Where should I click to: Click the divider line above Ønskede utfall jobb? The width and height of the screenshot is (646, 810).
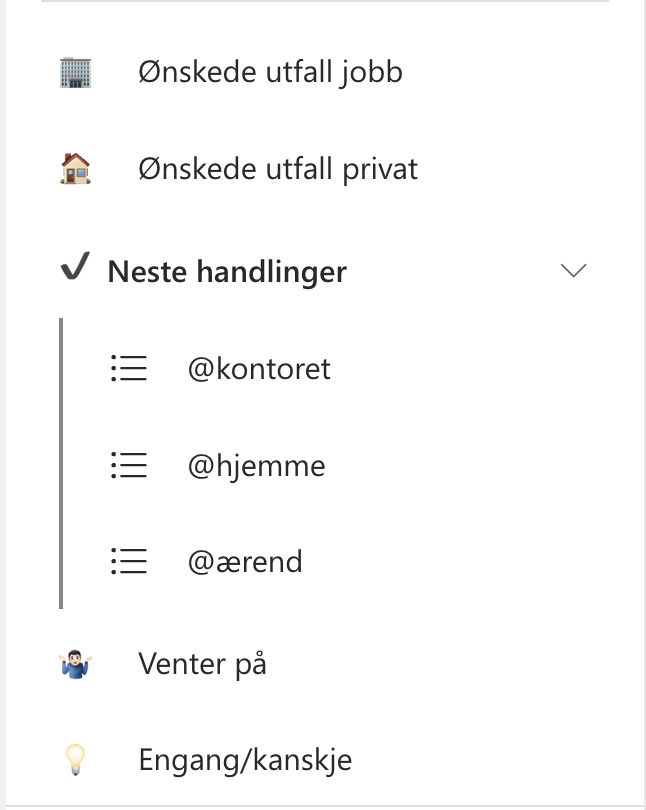[323, 2]
